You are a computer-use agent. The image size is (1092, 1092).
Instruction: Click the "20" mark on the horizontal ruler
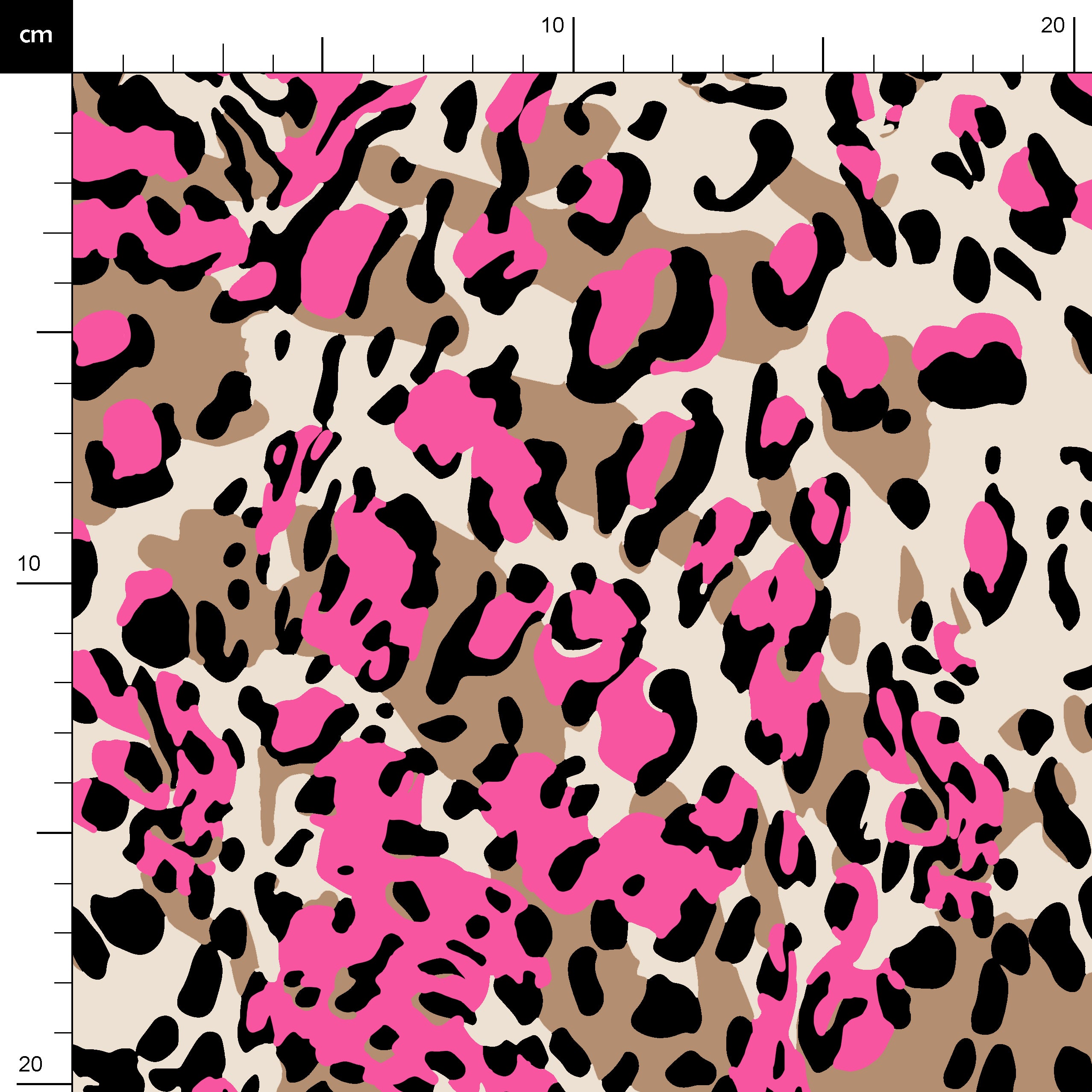[1052, 26]
